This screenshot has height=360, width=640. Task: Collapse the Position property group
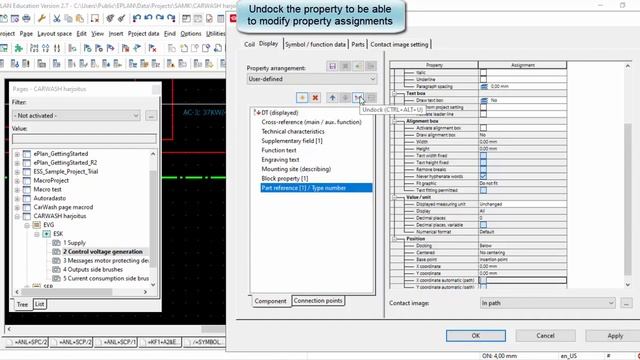pos(395,239)
